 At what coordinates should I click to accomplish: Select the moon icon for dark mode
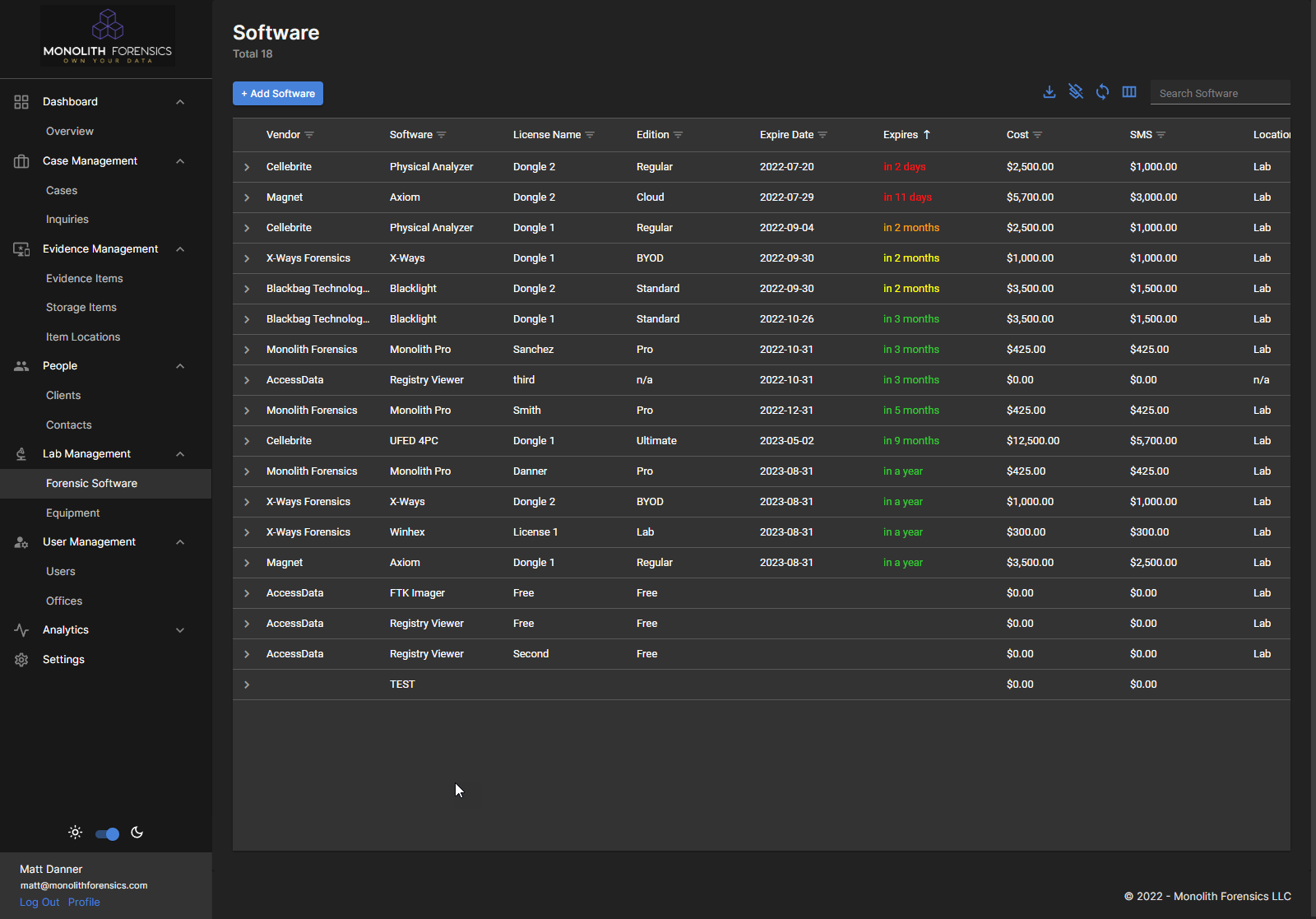tap(137, 833)
